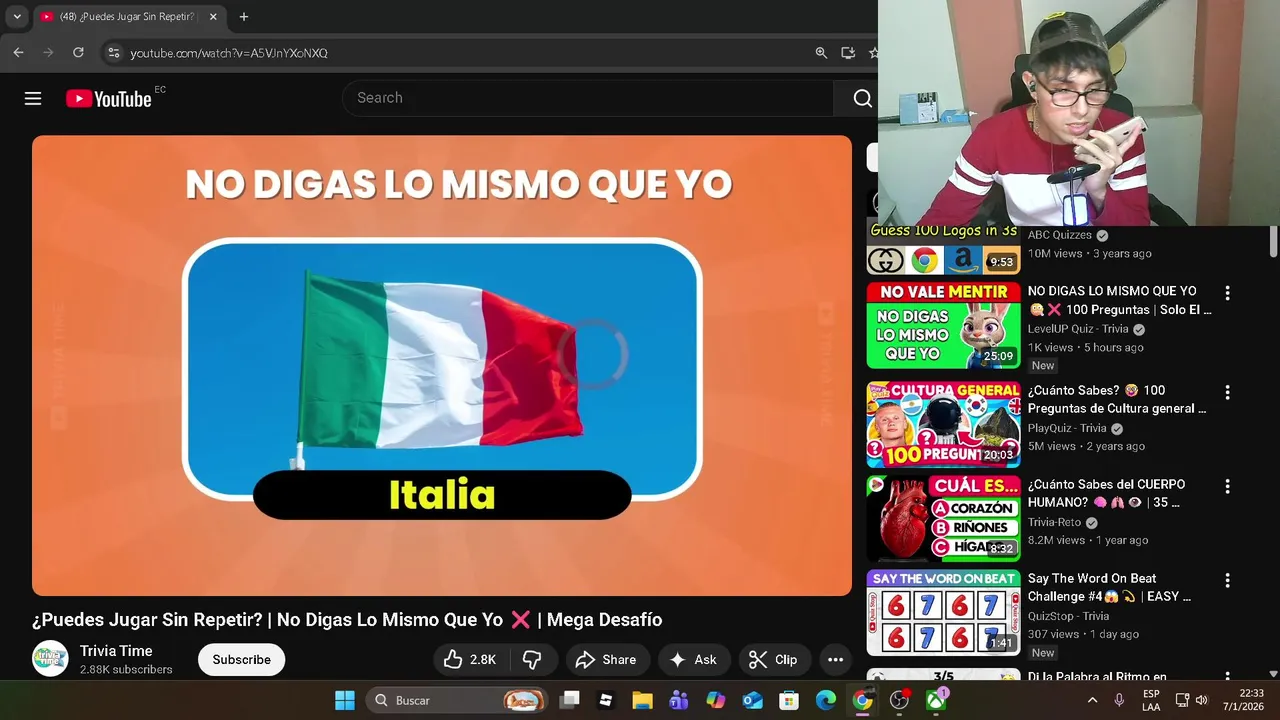Go forward in browser history
Image resolution: width=1280 pixels, height=720 pixels.
click(x=48, y=52)
